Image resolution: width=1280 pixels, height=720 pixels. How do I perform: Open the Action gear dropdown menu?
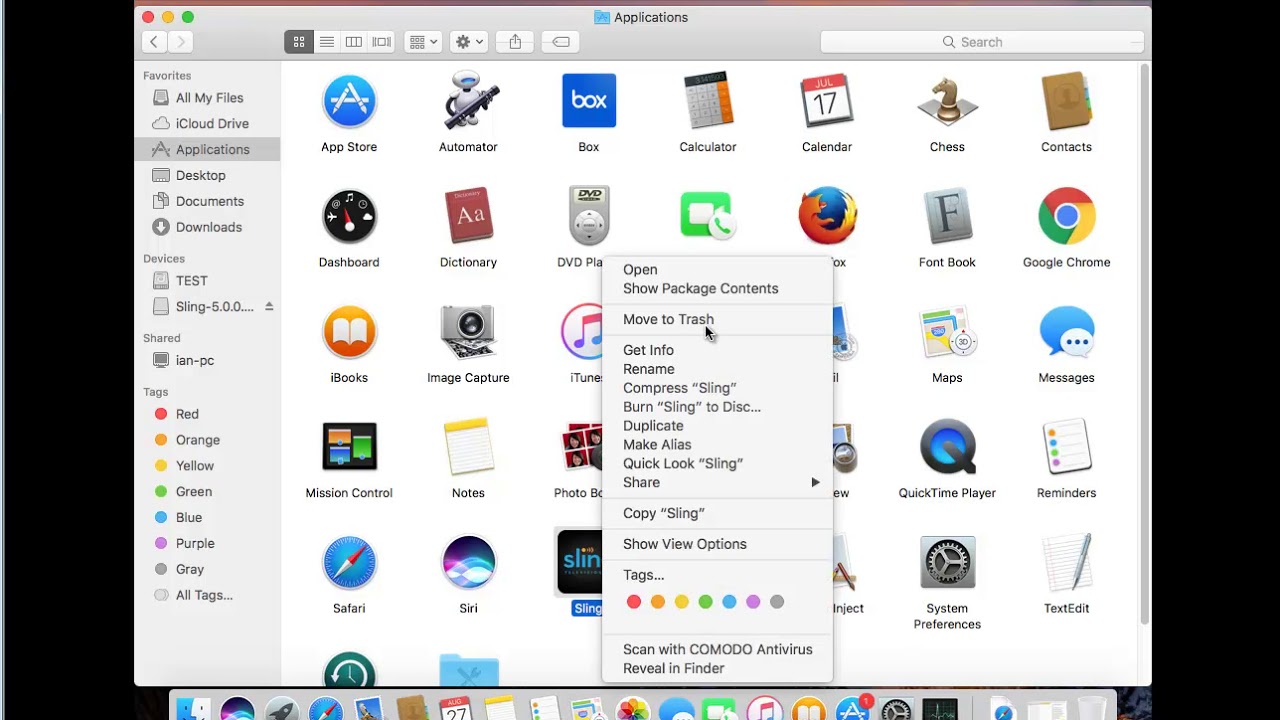click(x=469, y=42)
